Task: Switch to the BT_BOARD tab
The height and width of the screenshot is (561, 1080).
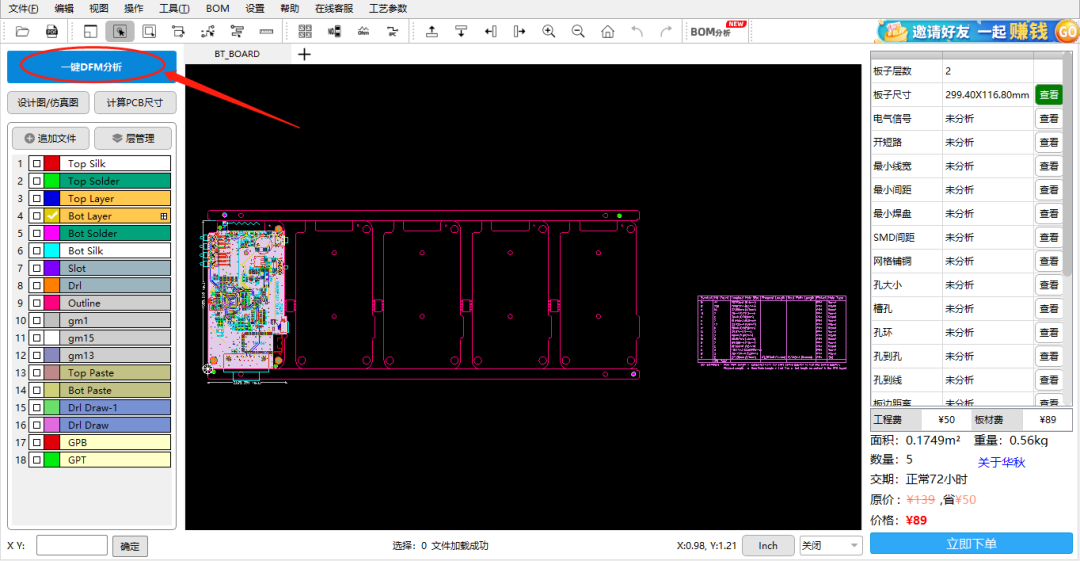Action: 237,54
